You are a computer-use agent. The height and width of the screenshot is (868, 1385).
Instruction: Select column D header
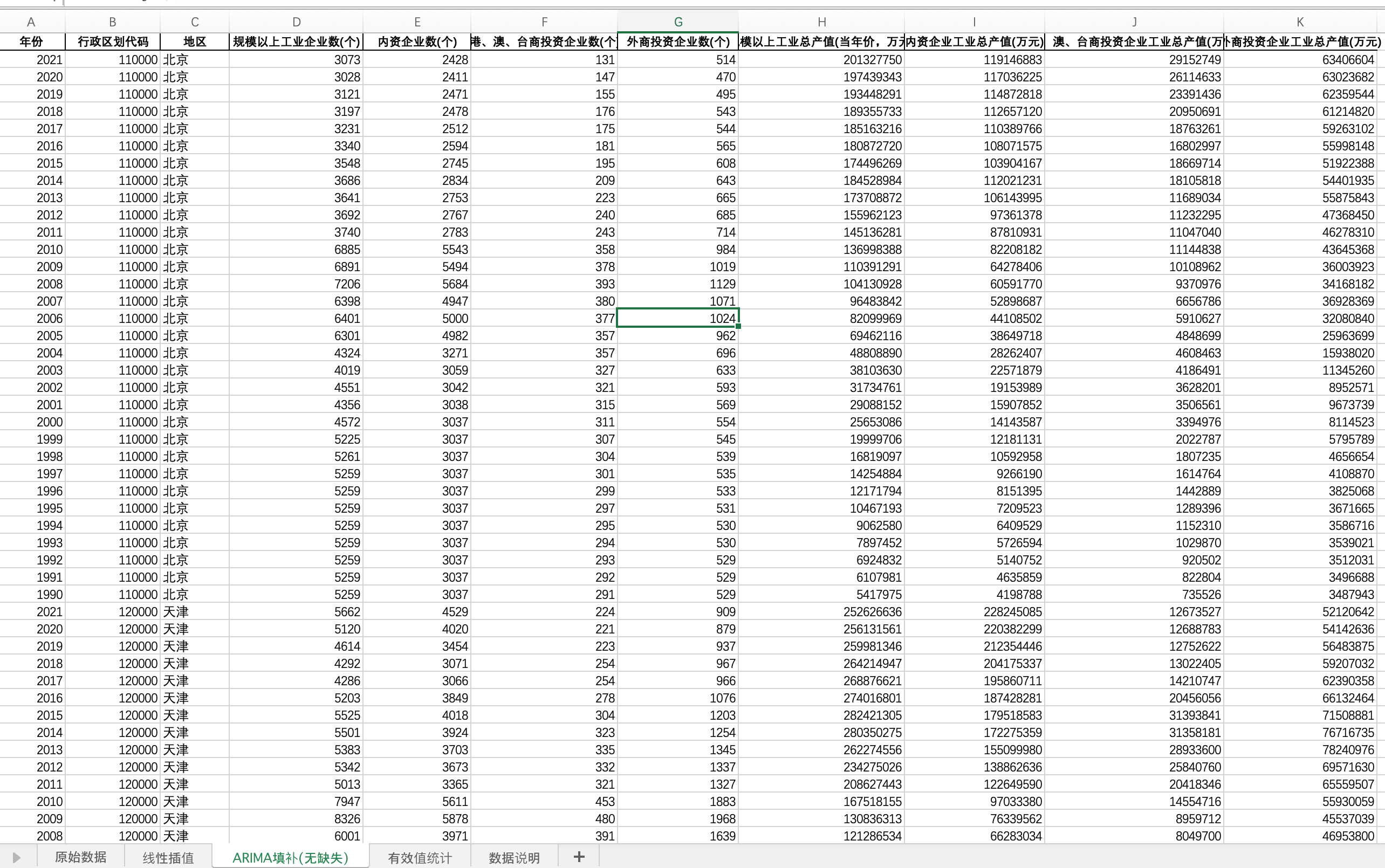pos(296,22)
